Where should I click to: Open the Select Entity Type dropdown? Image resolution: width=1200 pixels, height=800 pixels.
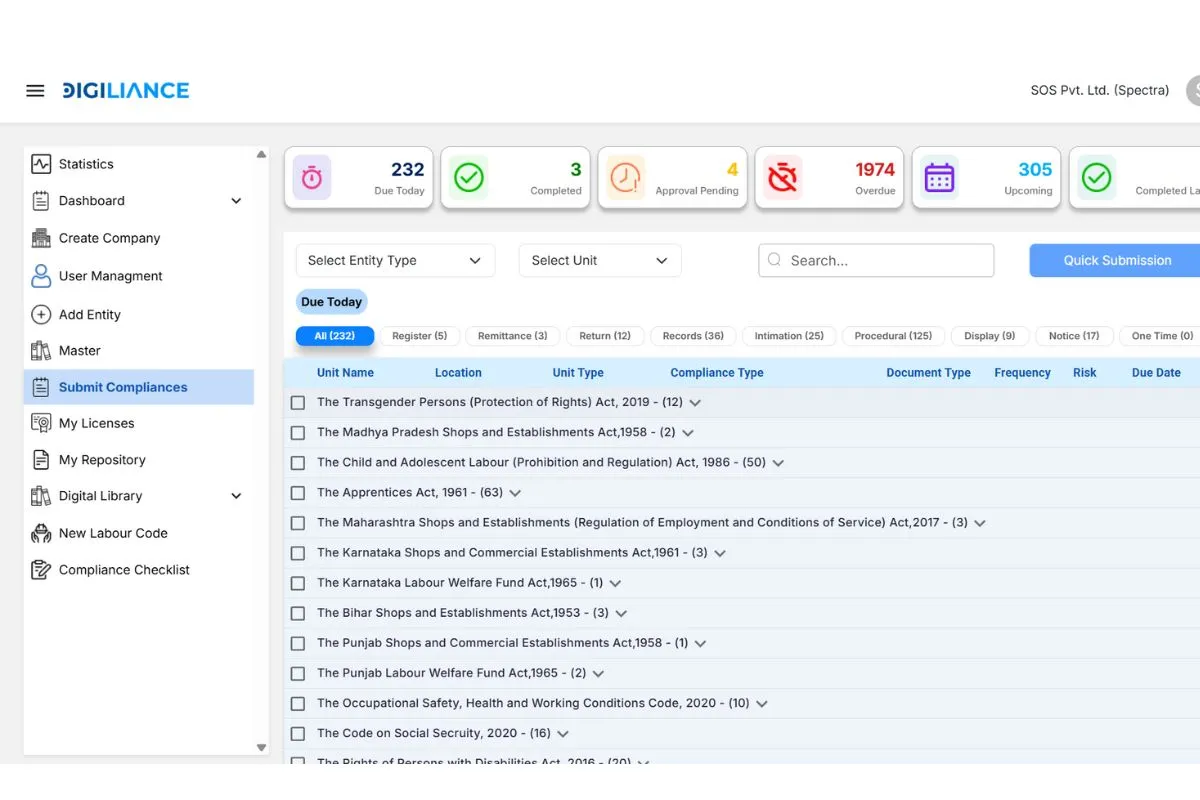pos(395,260)
